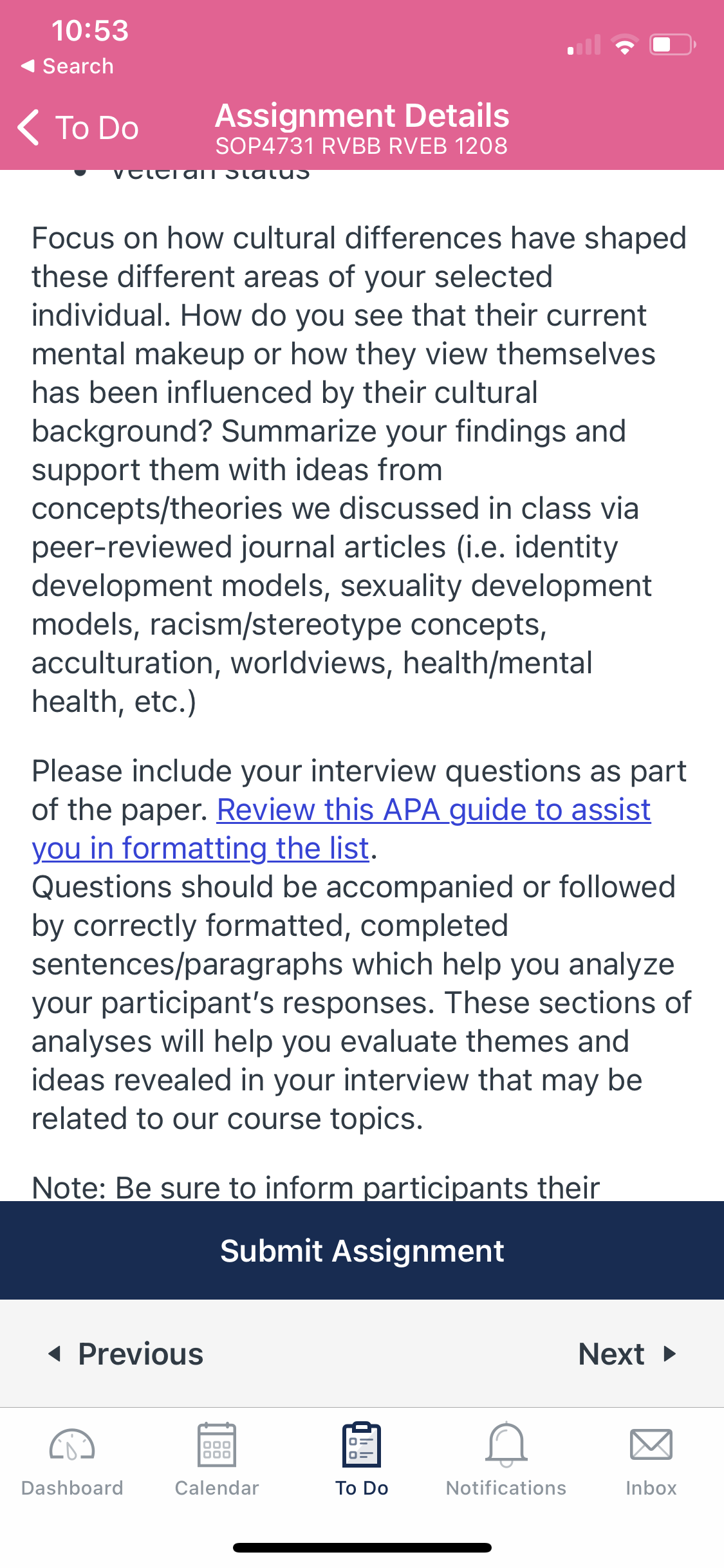Tap the Assignment Details title
Viewport: 724px width, 1568px height.
[362, 116]
